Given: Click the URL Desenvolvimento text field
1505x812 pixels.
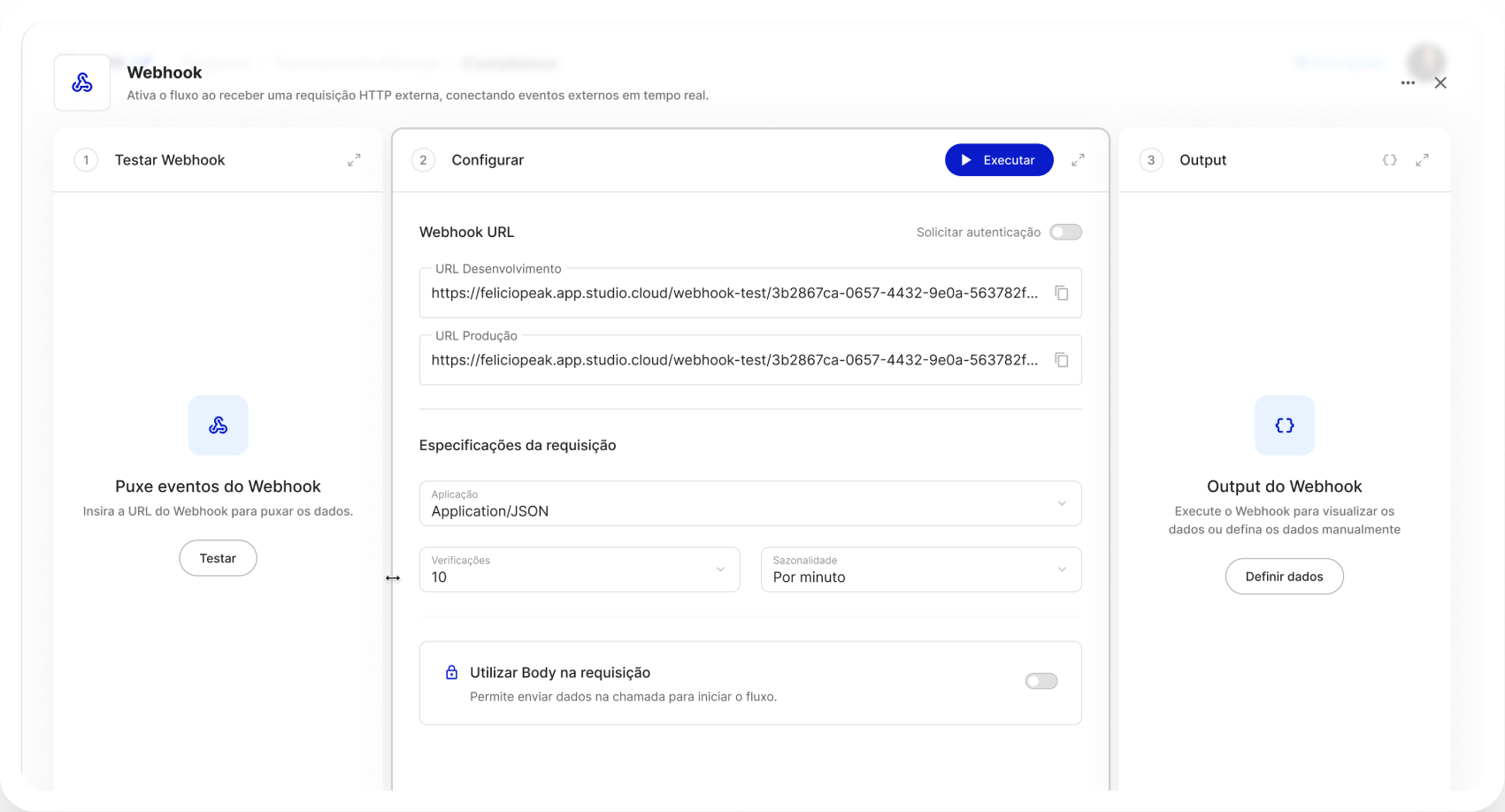Looking at the screenshot, I should [734, 294].
